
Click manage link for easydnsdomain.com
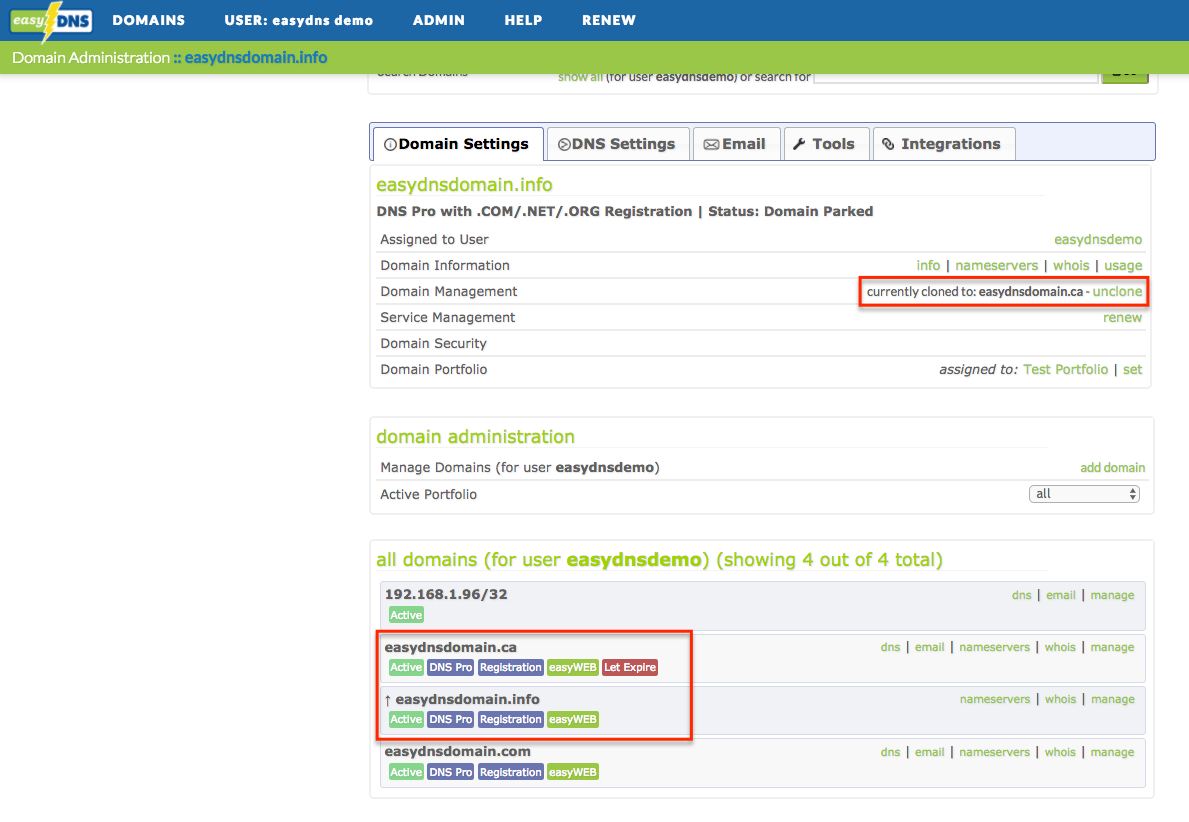click(x=1112, y=752)
